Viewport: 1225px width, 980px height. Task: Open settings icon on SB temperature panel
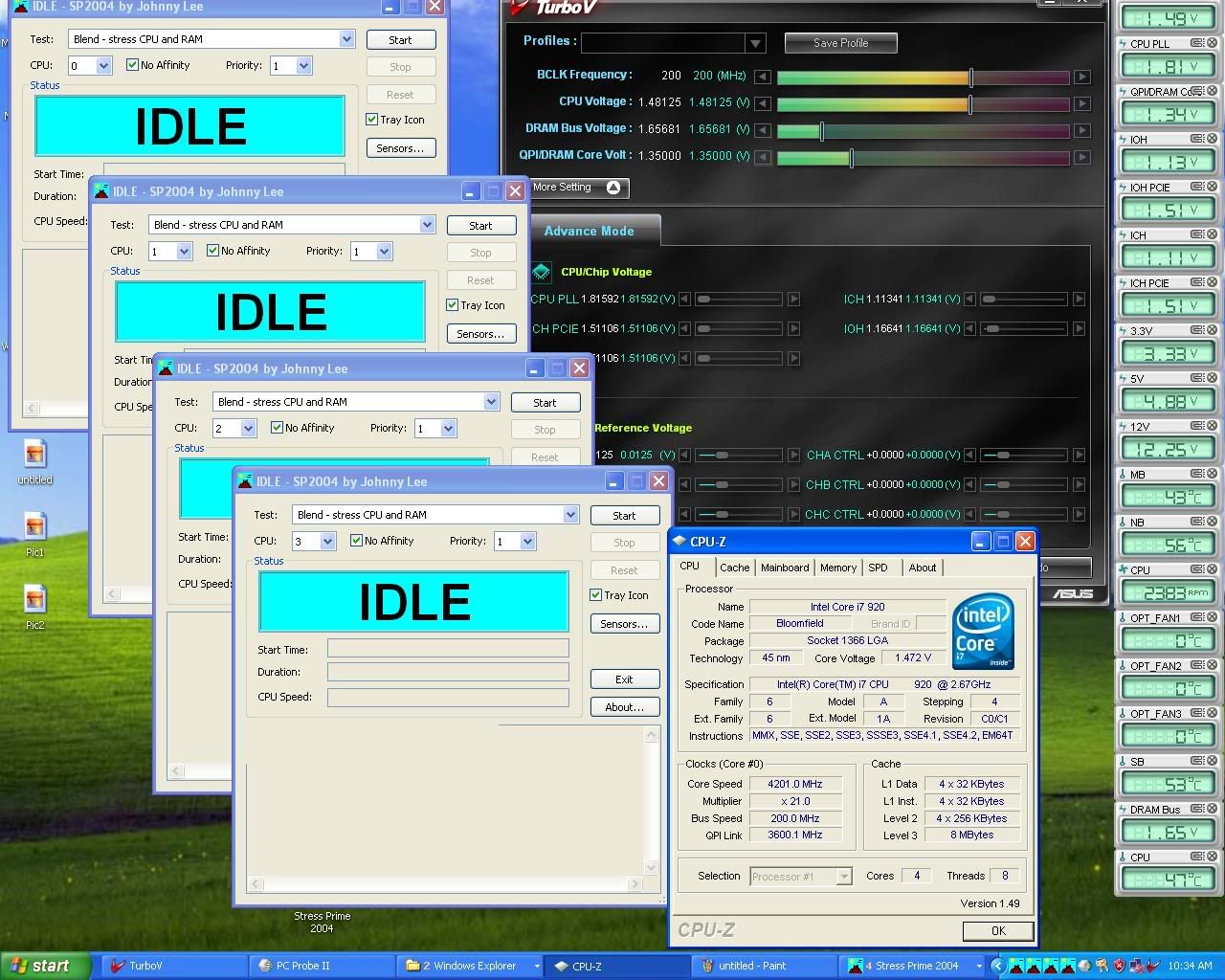[1197, 761]
